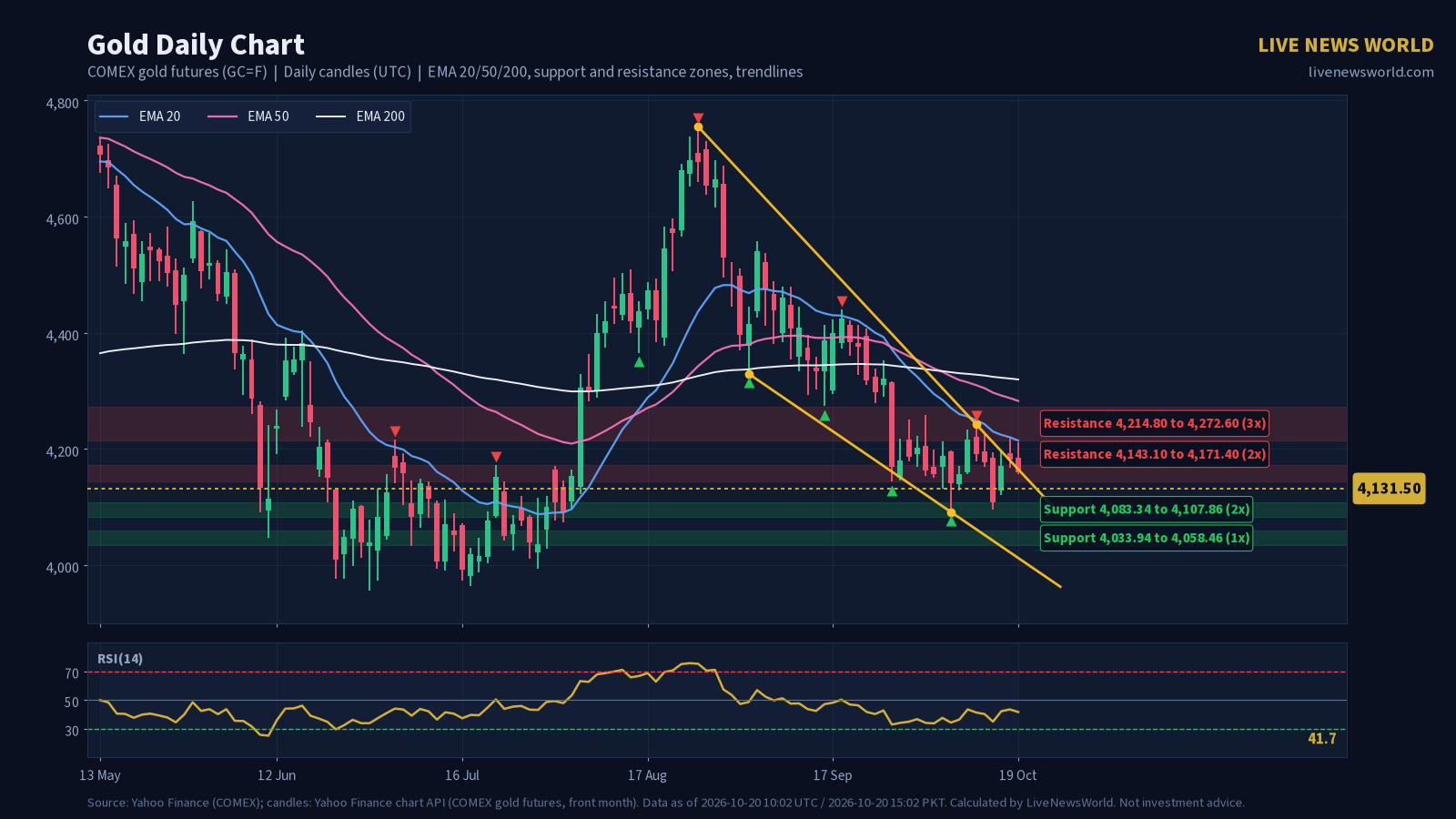Image resolution: width=1456 pixels, height=819 pixels.
Task: Click the 4,800 price axis label
Action: point(62,103)
